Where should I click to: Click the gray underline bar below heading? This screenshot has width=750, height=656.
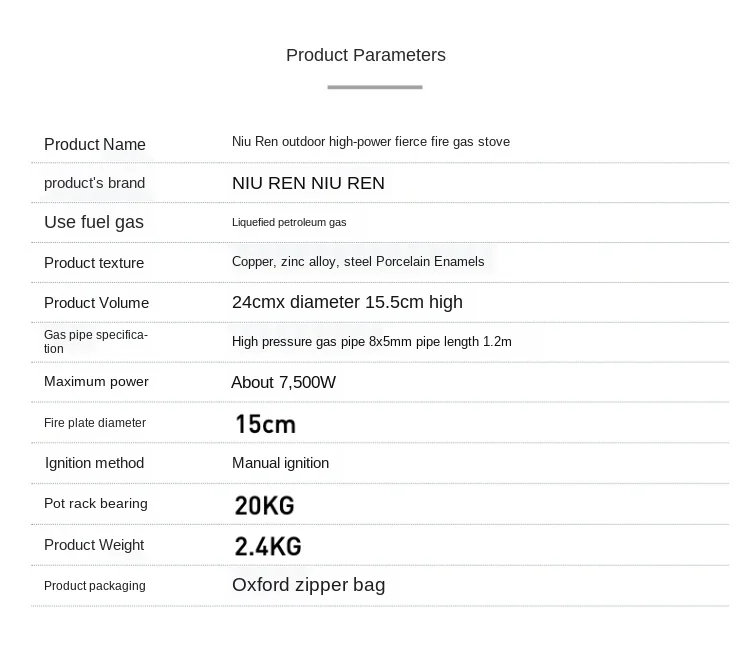pos(375,87)
